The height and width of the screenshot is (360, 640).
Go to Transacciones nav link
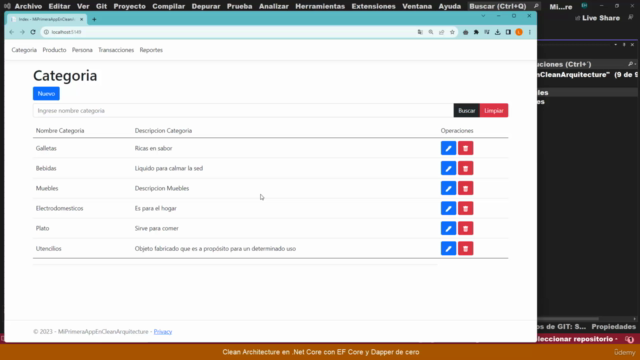point(116,50)
